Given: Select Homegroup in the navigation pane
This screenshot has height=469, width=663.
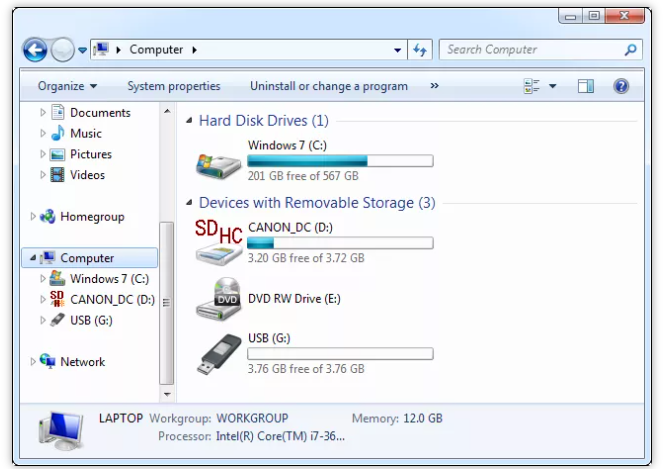Looking at the screenshot, I should click(x=92, y=217).
